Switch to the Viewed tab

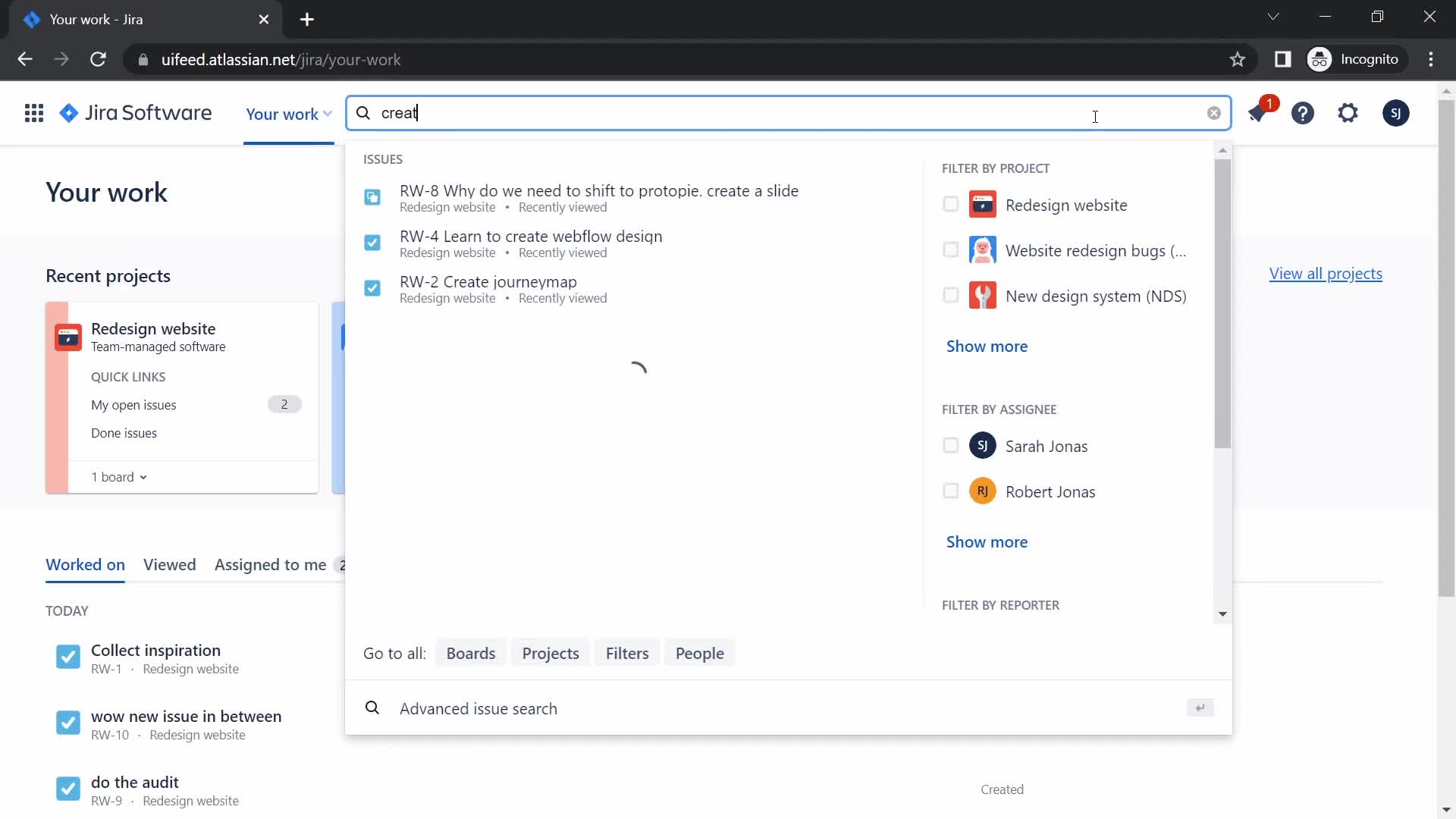click(170, 565)
